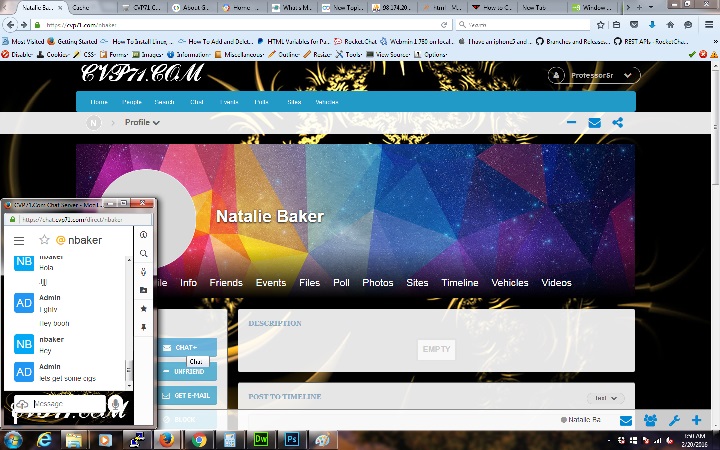Click the upload file icon in chat

21,404
